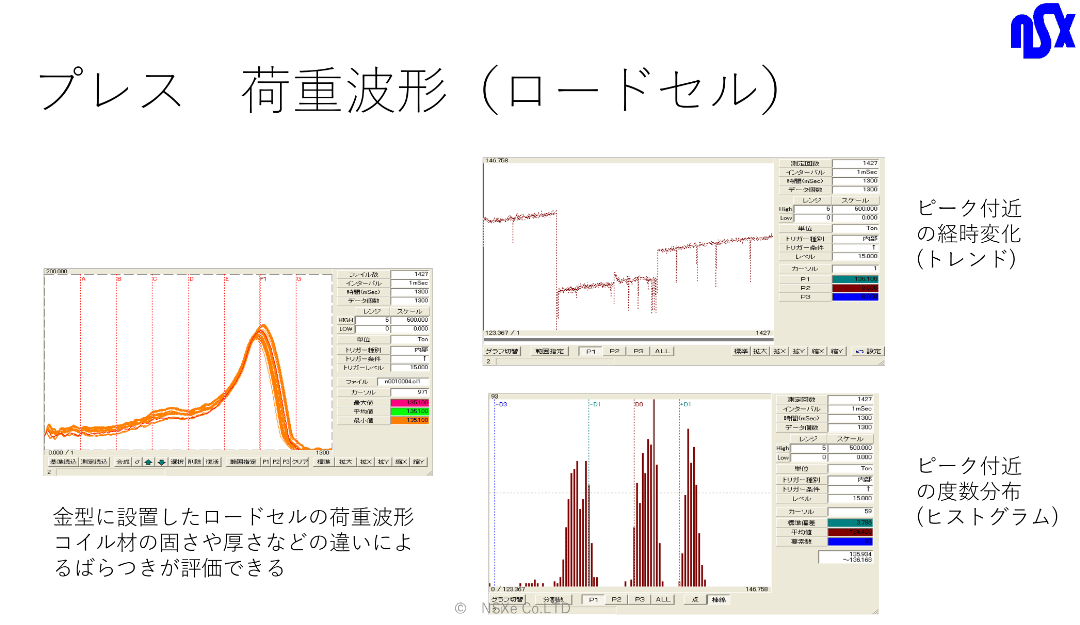Click orange 最小値 swatch in waveform window
Viewport: 1080px width, 625px height.
[410, 420]
